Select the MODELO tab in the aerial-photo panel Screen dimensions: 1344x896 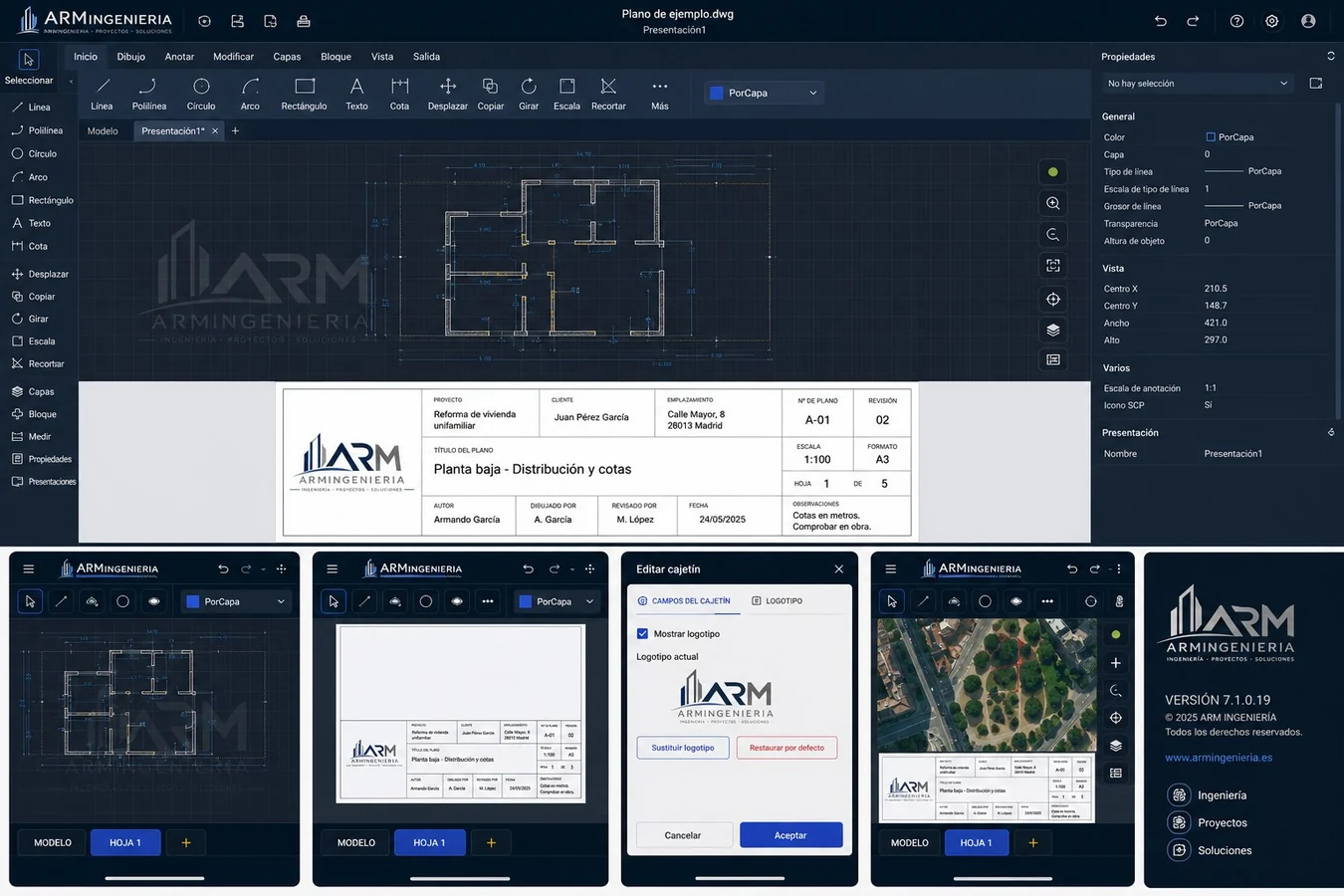(x=909, y=843)
